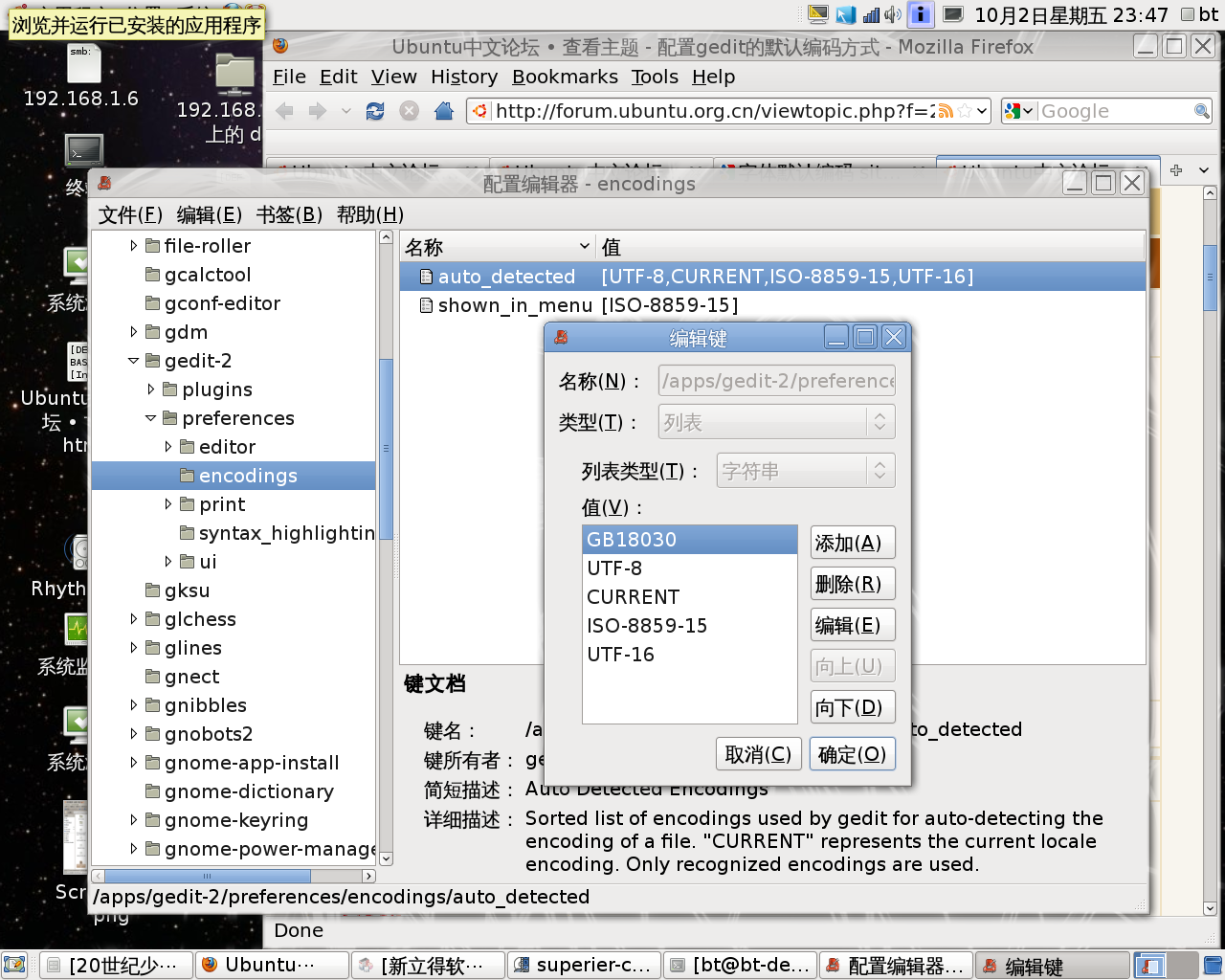
Task: Expand the print tree node
Action: click(167, 504)
